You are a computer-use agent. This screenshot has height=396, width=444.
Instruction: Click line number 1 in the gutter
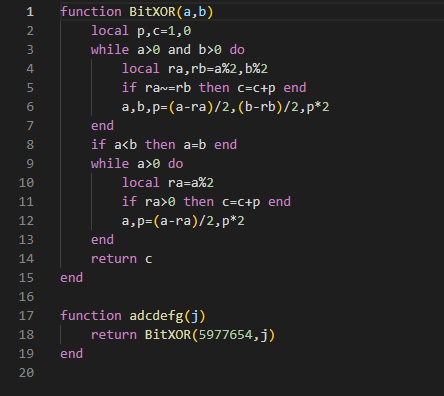[30, 12]
